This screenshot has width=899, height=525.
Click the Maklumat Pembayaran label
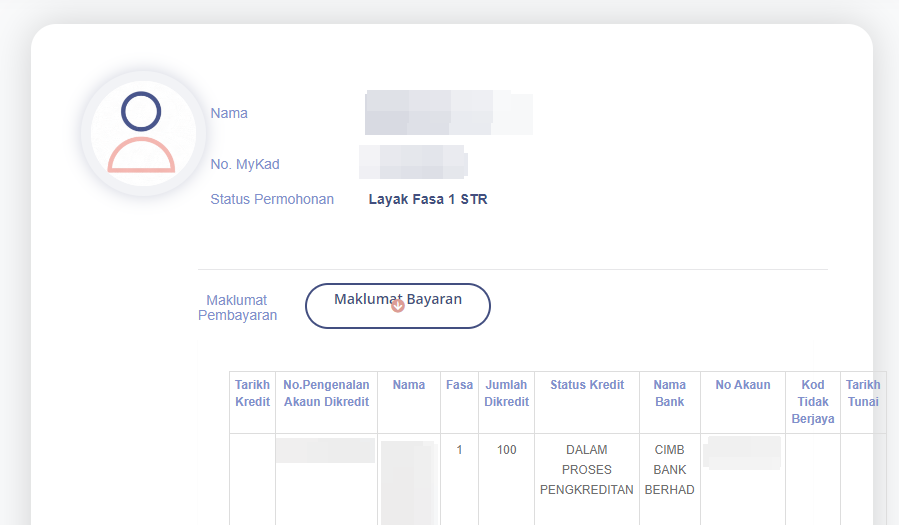click(237, 308)
